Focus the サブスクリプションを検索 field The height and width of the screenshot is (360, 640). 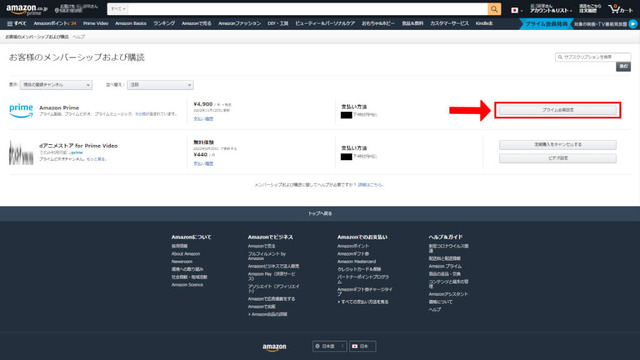click(593, 57)
